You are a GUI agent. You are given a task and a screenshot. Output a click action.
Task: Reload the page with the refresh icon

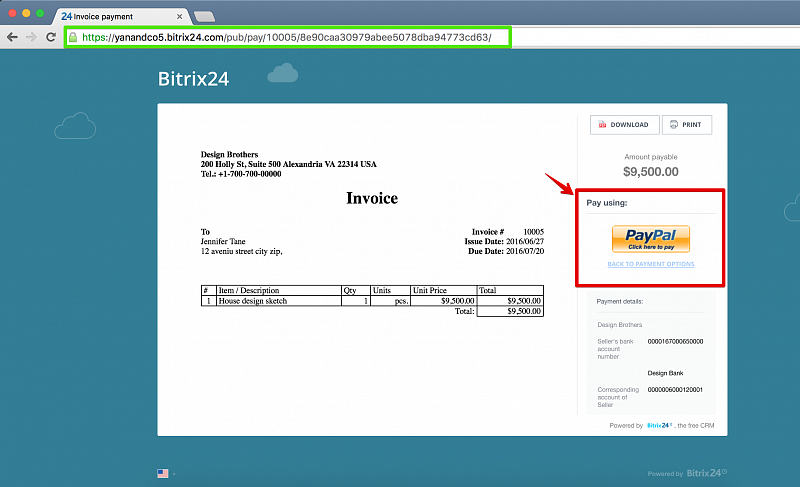coord(51,37)
